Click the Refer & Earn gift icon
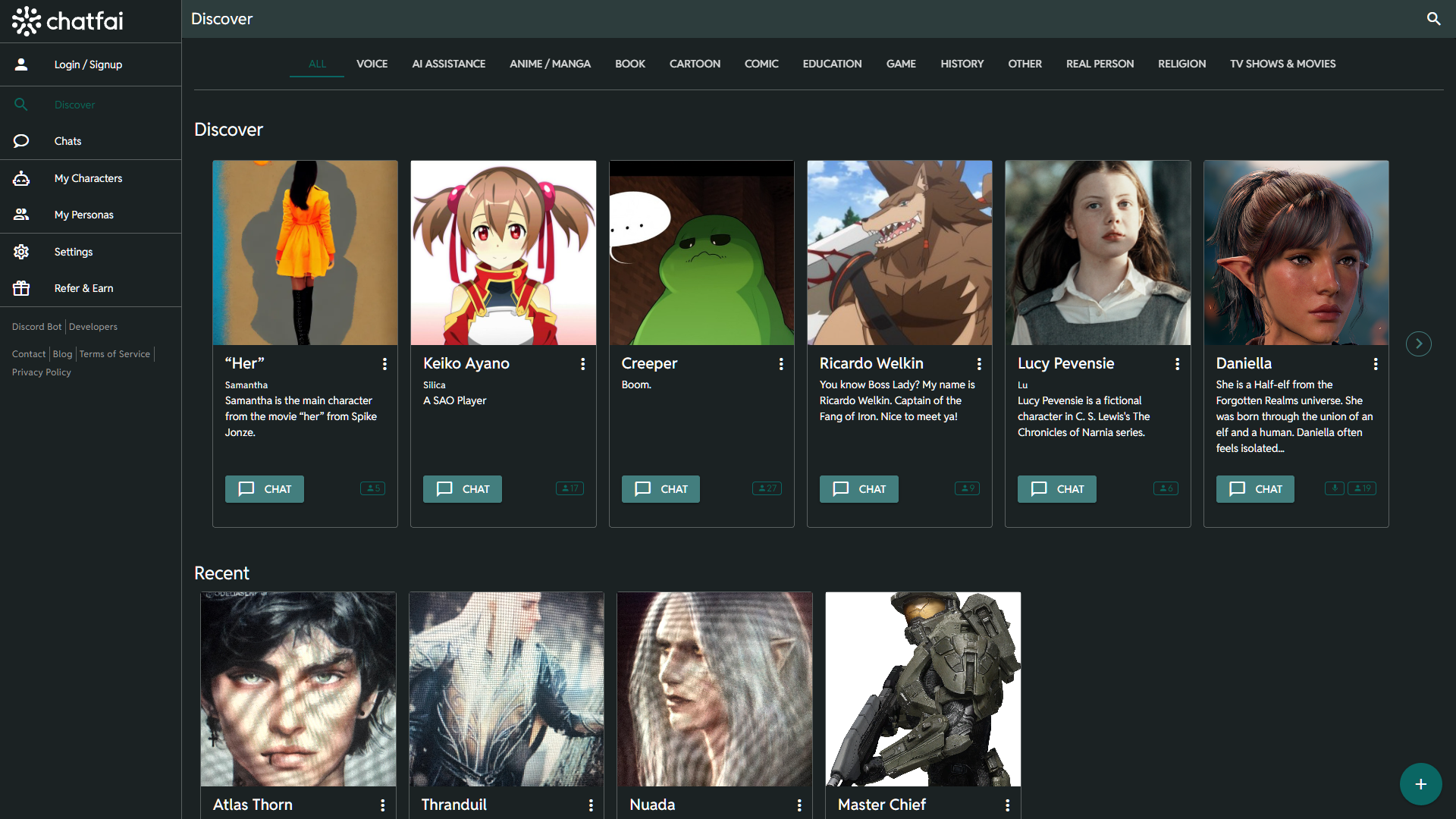The image size is (1456, 819). 20,288
